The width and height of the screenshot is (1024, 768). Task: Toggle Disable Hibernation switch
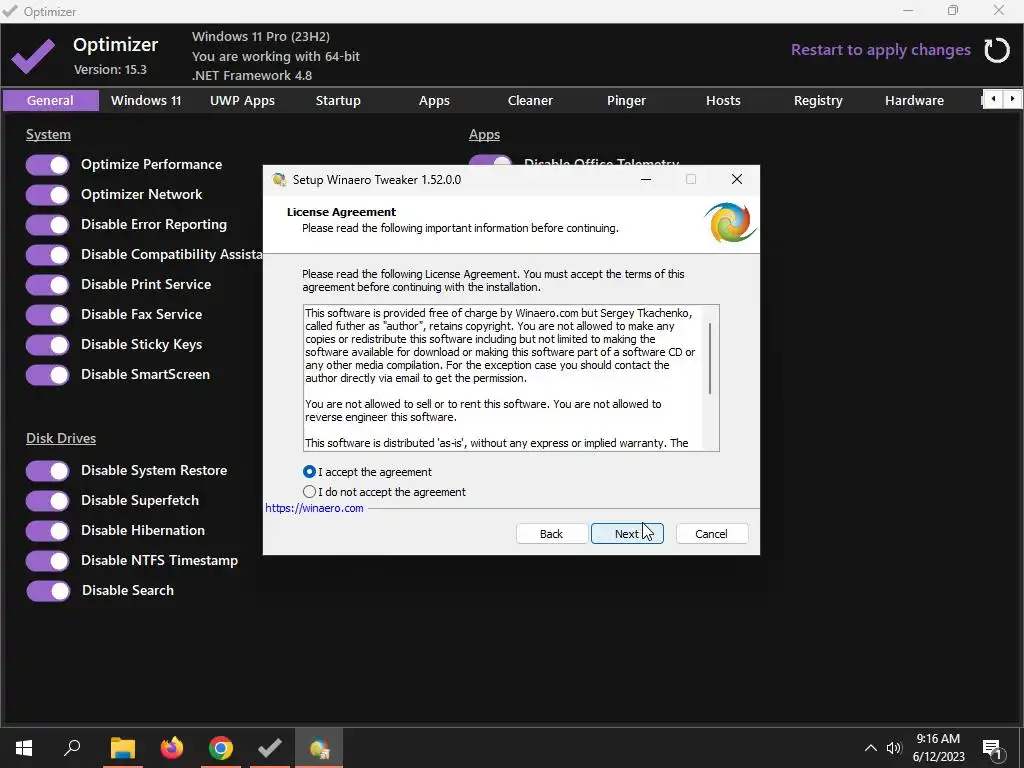[x=47, y=531]
